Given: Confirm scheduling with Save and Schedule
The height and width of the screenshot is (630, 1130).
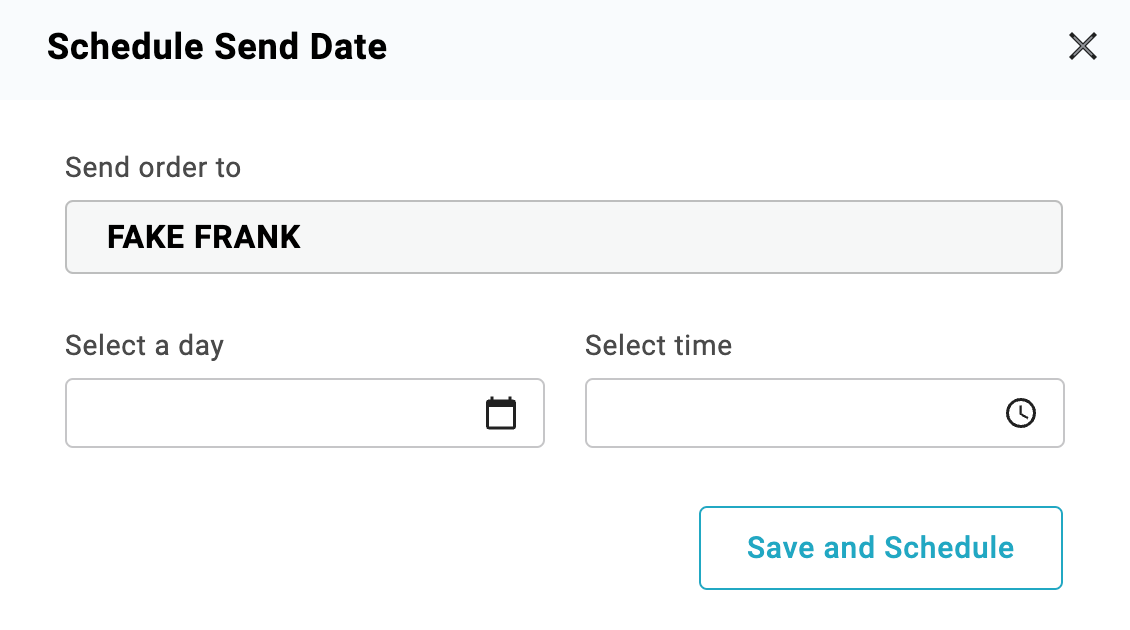Looking at the screenshot, I should (x=880, y=548).
